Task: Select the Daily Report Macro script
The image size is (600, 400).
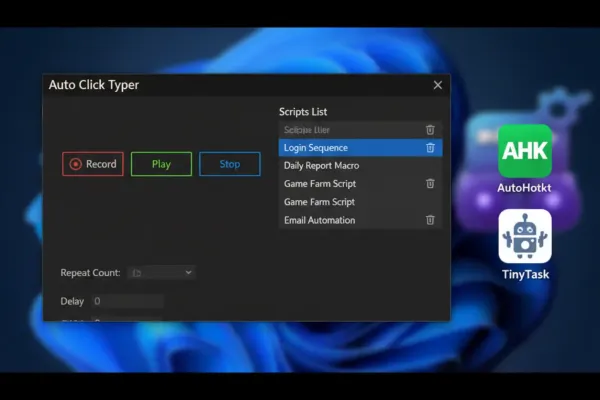Action: coord(360,166)
